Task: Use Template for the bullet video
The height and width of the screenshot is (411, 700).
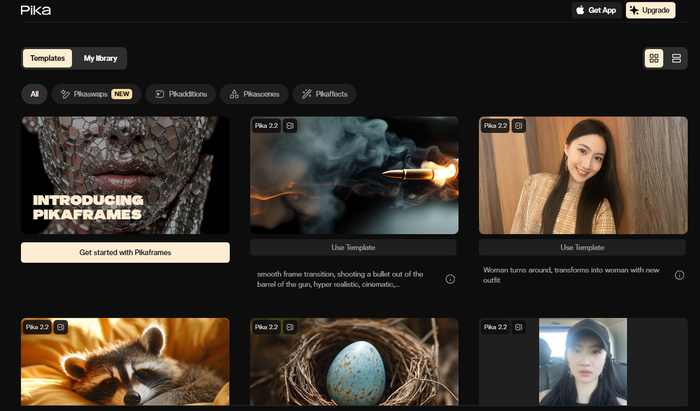Action: pos(353,247)
